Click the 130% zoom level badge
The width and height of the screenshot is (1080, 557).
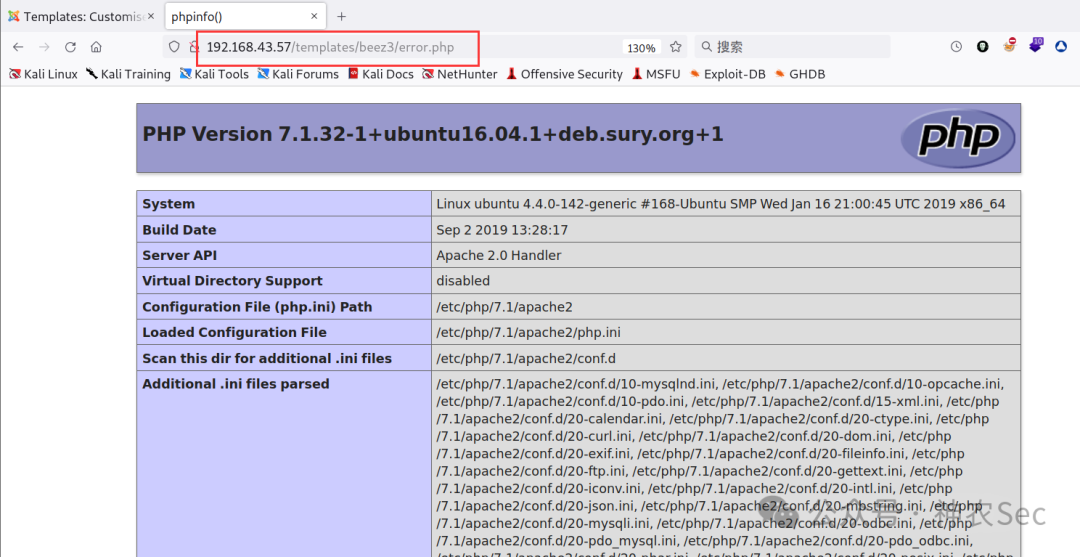641,48
